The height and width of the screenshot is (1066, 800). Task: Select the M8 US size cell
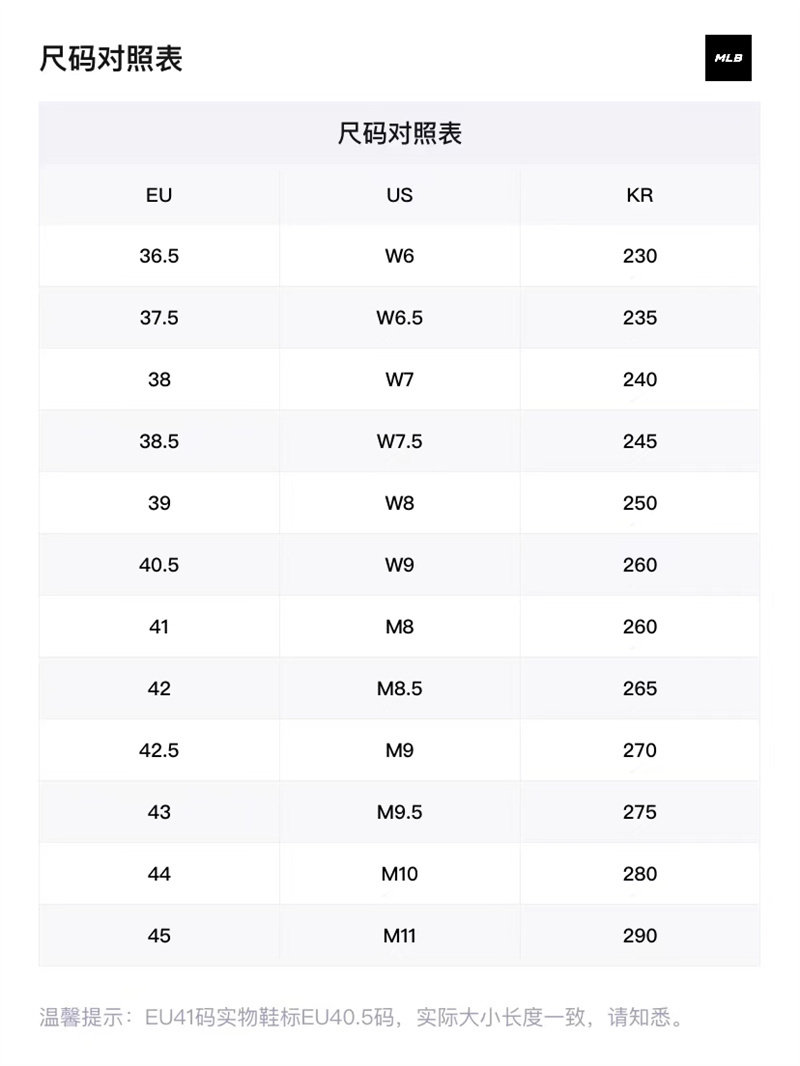pyautogui.click(x=399, y=627)
